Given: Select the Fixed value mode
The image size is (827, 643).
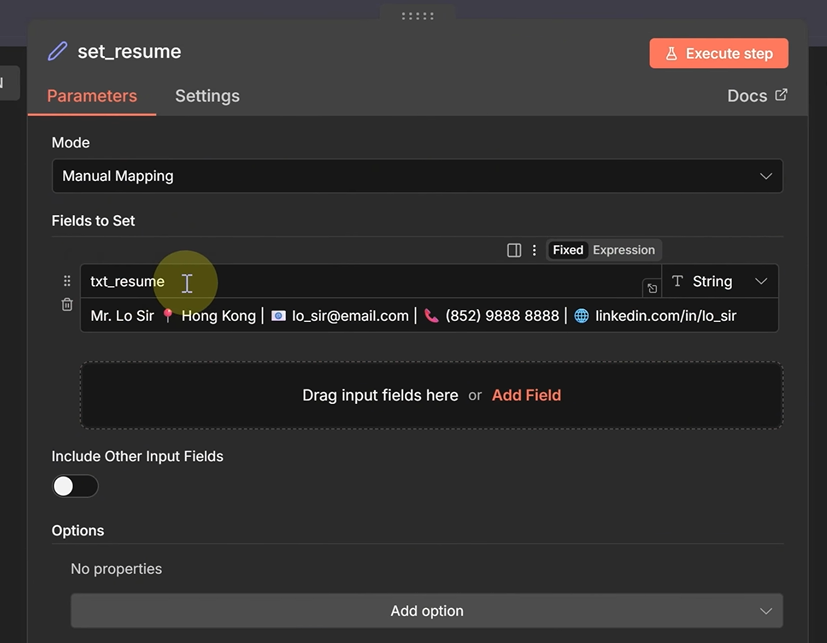Looking at the screenshot, I should pos(568,250).
